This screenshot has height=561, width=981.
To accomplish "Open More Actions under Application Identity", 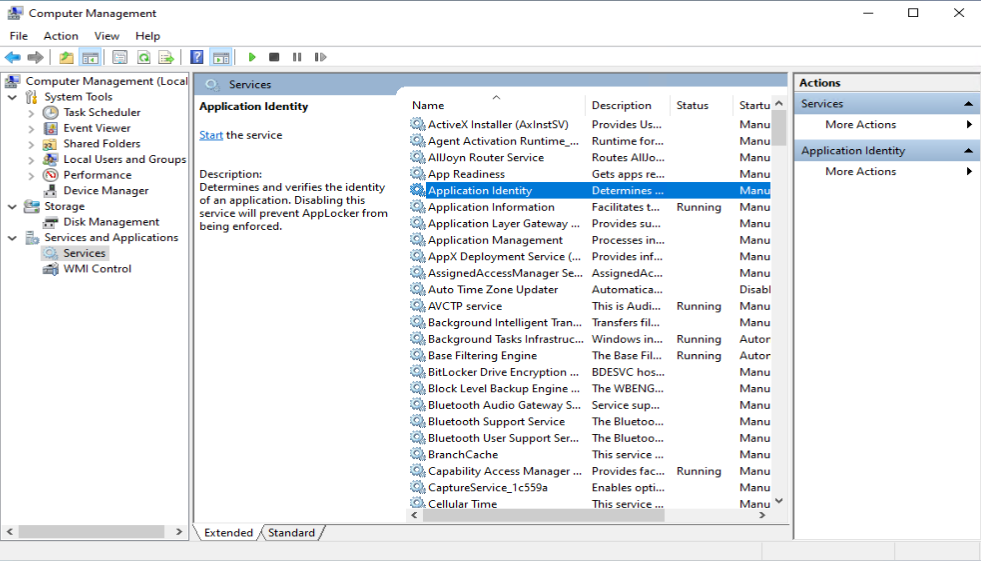I will coord(860,171).
